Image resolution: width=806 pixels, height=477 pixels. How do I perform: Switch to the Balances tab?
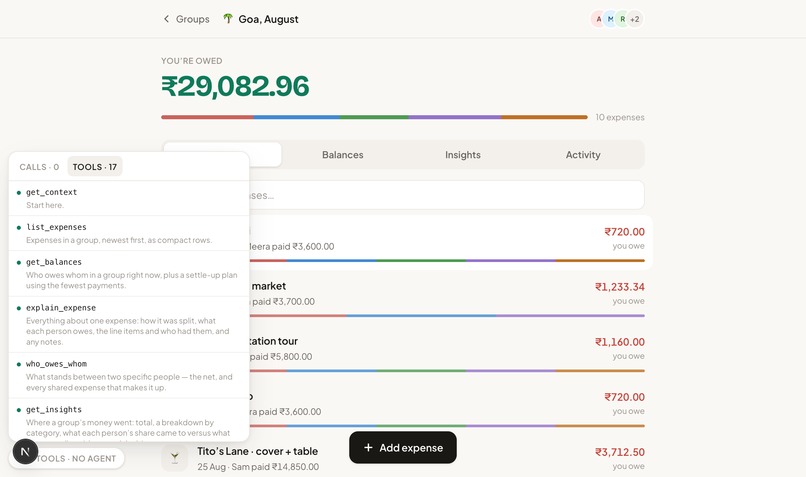(x=342, y=155)
